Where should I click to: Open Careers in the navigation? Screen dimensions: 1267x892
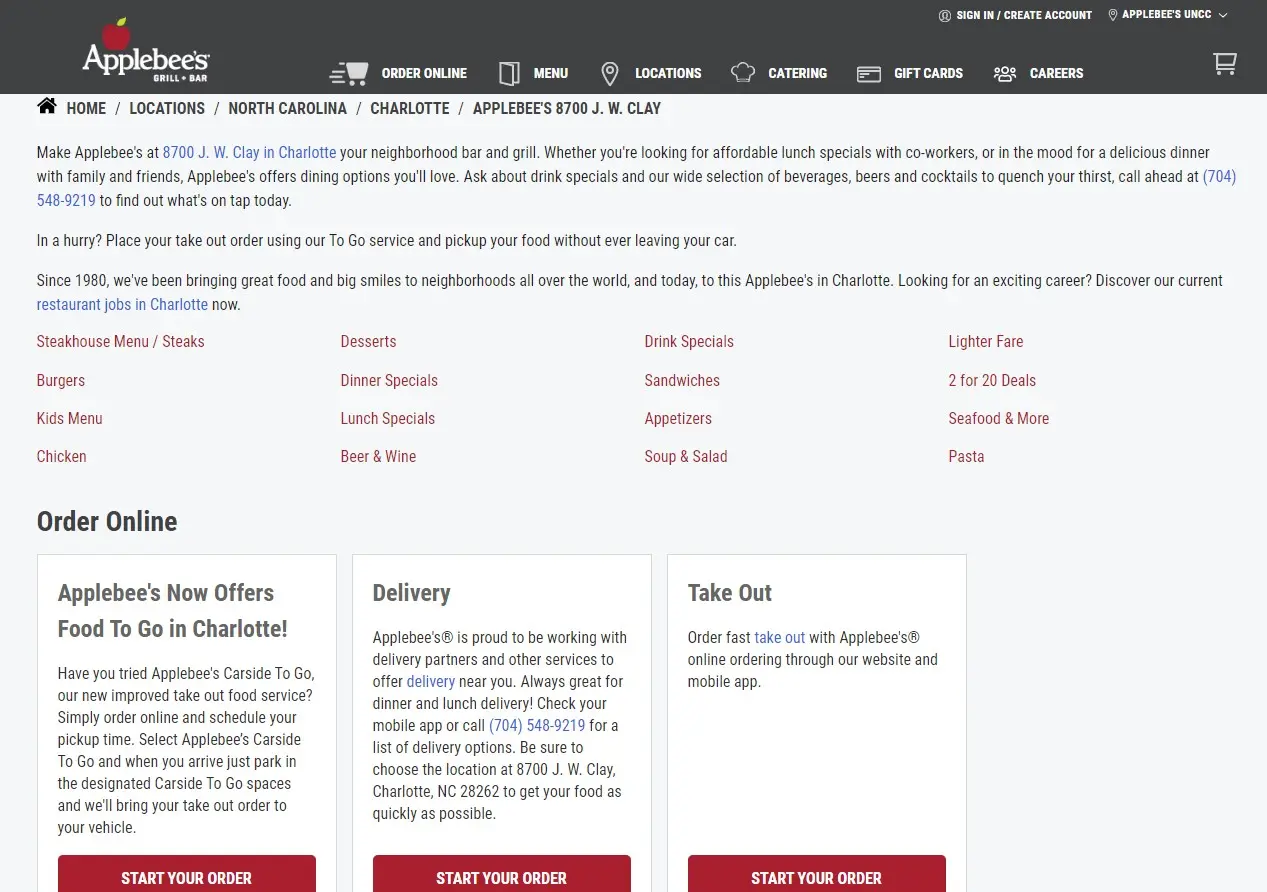1056,73
